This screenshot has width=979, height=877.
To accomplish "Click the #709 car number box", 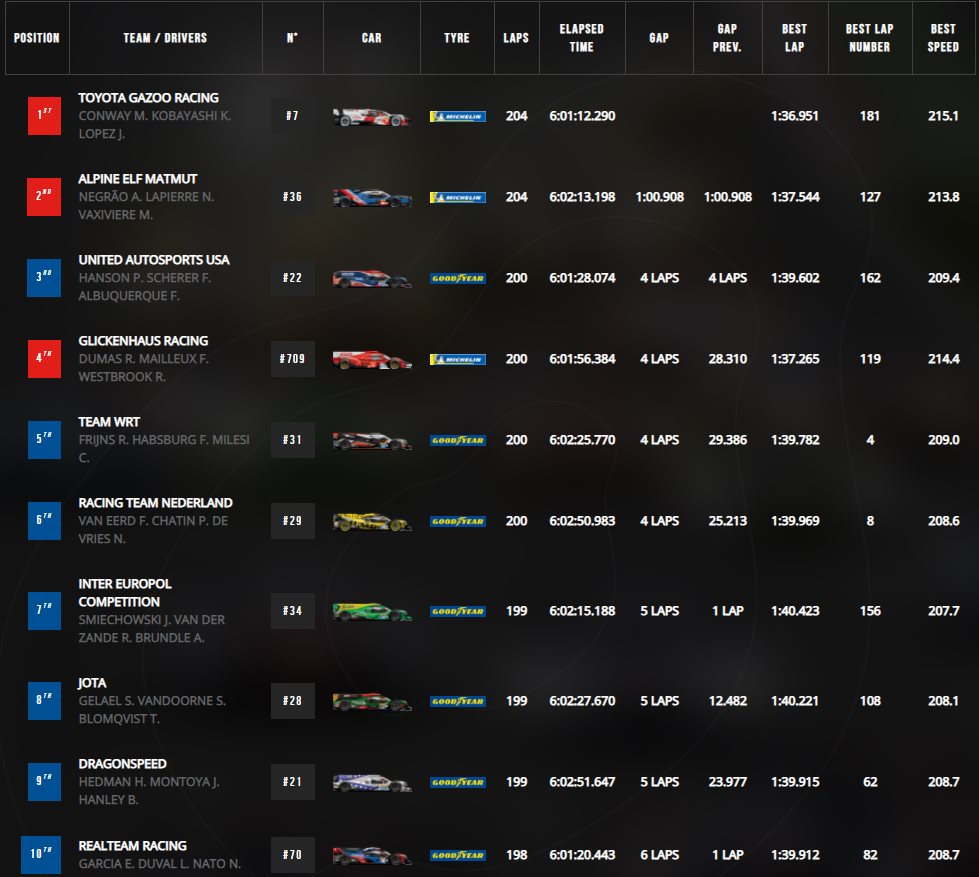I will tap(293, 359).
